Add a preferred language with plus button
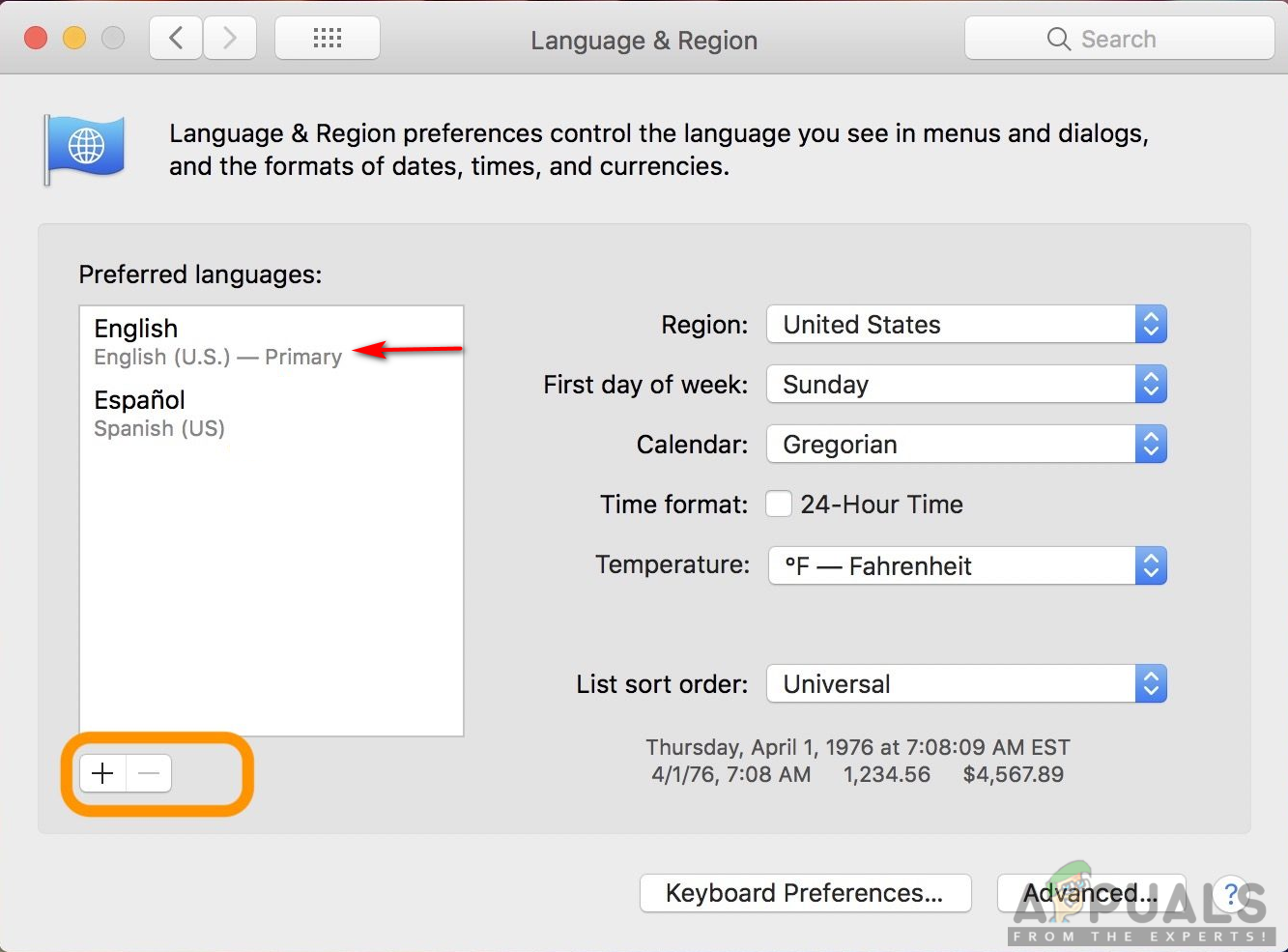The width and height of the screenshot is (1288, 952). tap(102, 773)
